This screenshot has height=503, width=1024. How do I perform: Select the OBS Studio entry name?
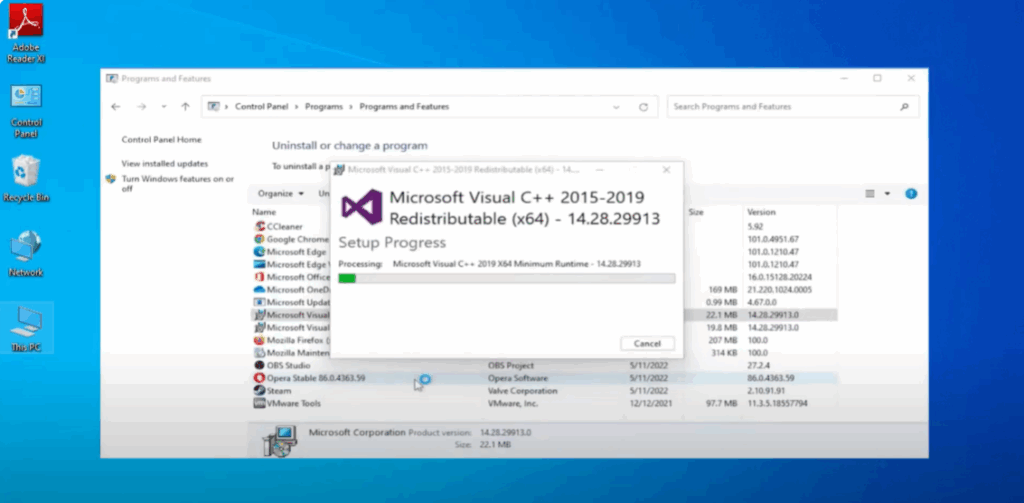coord(289,365)
